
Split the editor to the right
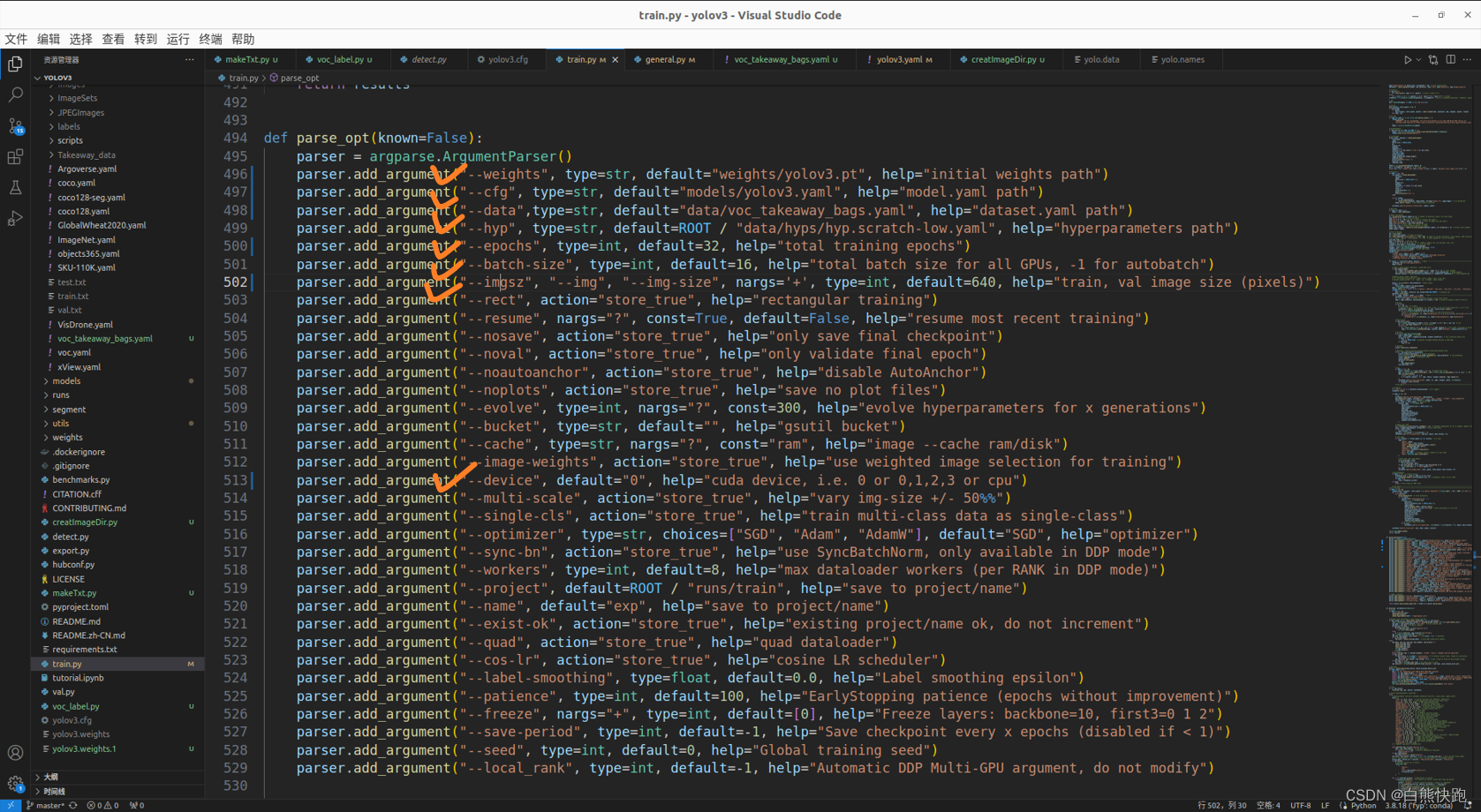tap(1451, 60)
